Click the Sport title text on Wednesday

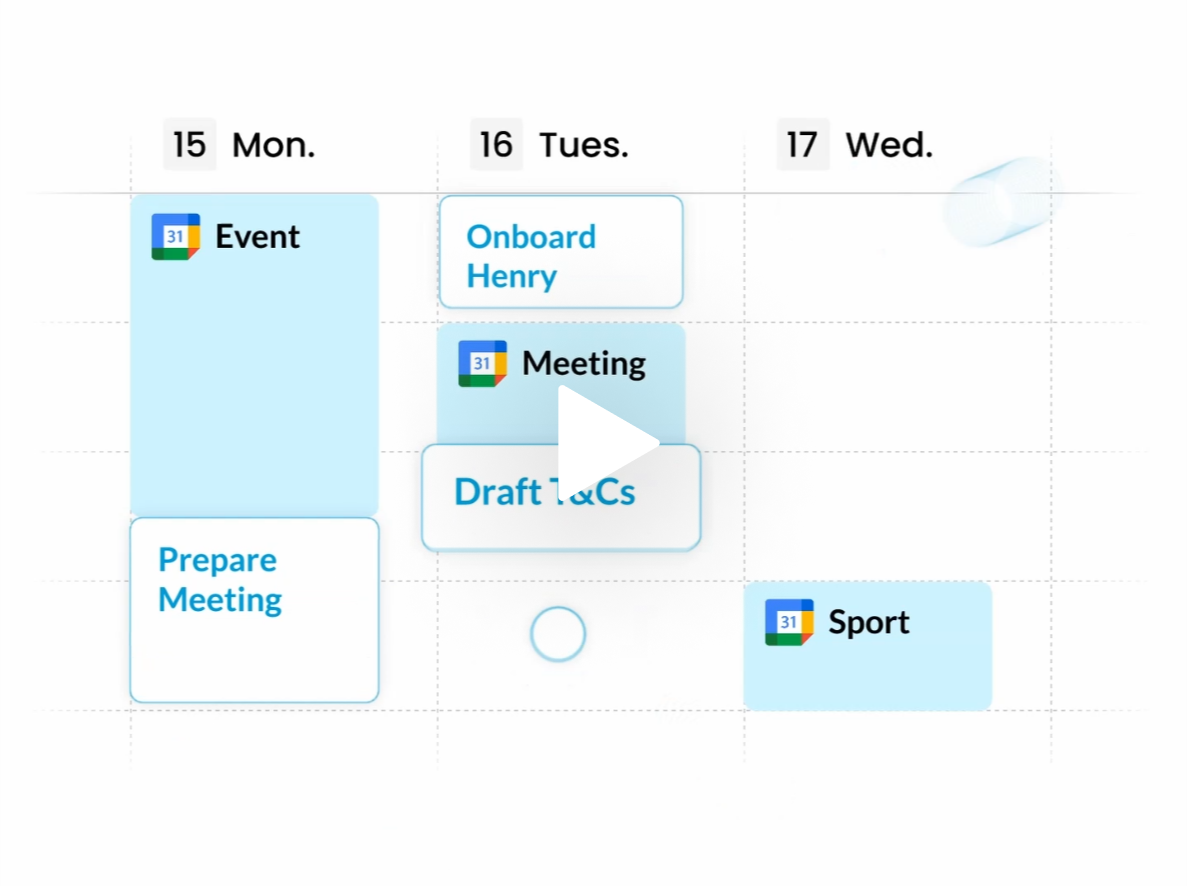[x=868, y=623]
